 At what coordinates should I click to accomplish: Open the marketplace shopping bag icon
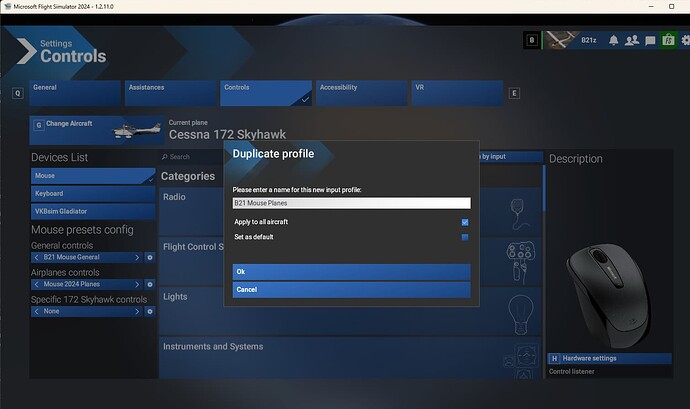[668, 40]
